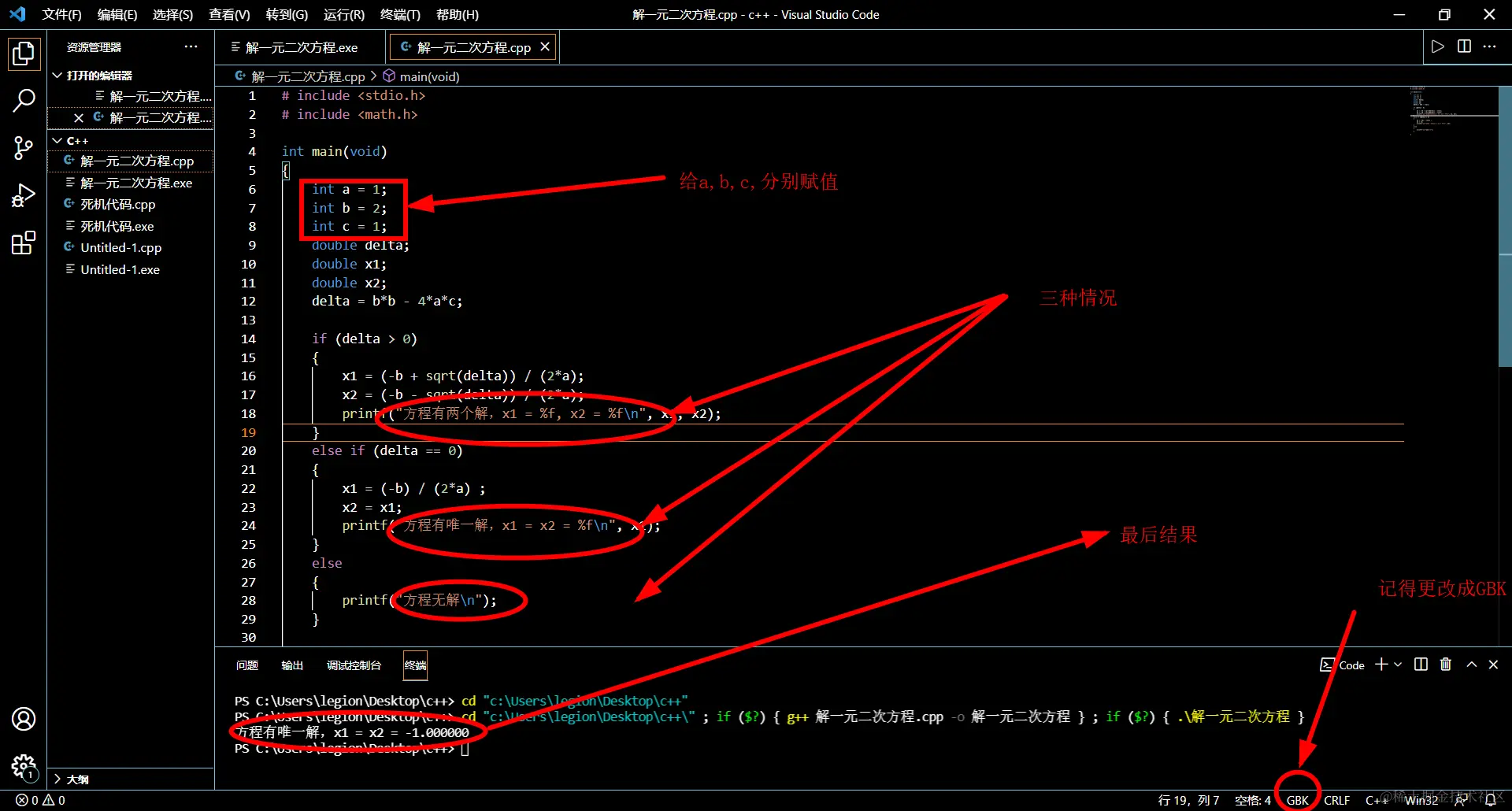Click the editor vertical scrollbar
This screenshot has height=811, width=1512.
coord(1505,227)
